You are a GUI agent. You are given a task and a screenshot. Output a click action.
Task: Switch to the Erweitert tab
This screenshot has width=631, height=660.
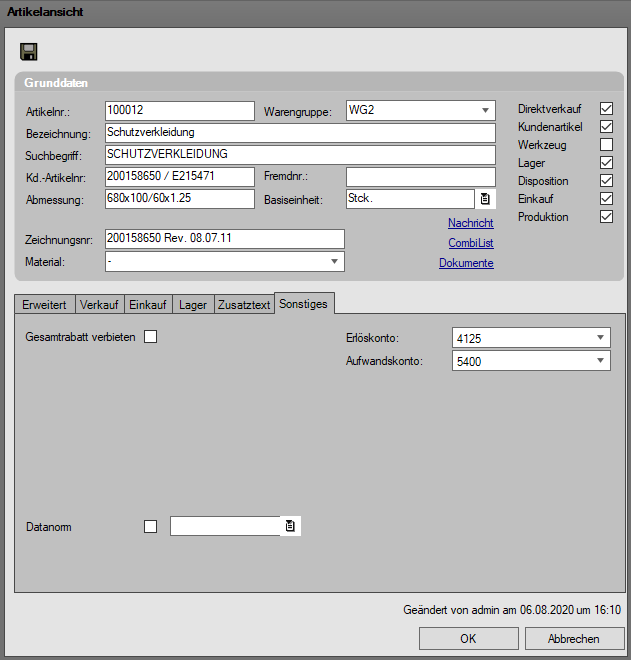(x=45, y=304)
